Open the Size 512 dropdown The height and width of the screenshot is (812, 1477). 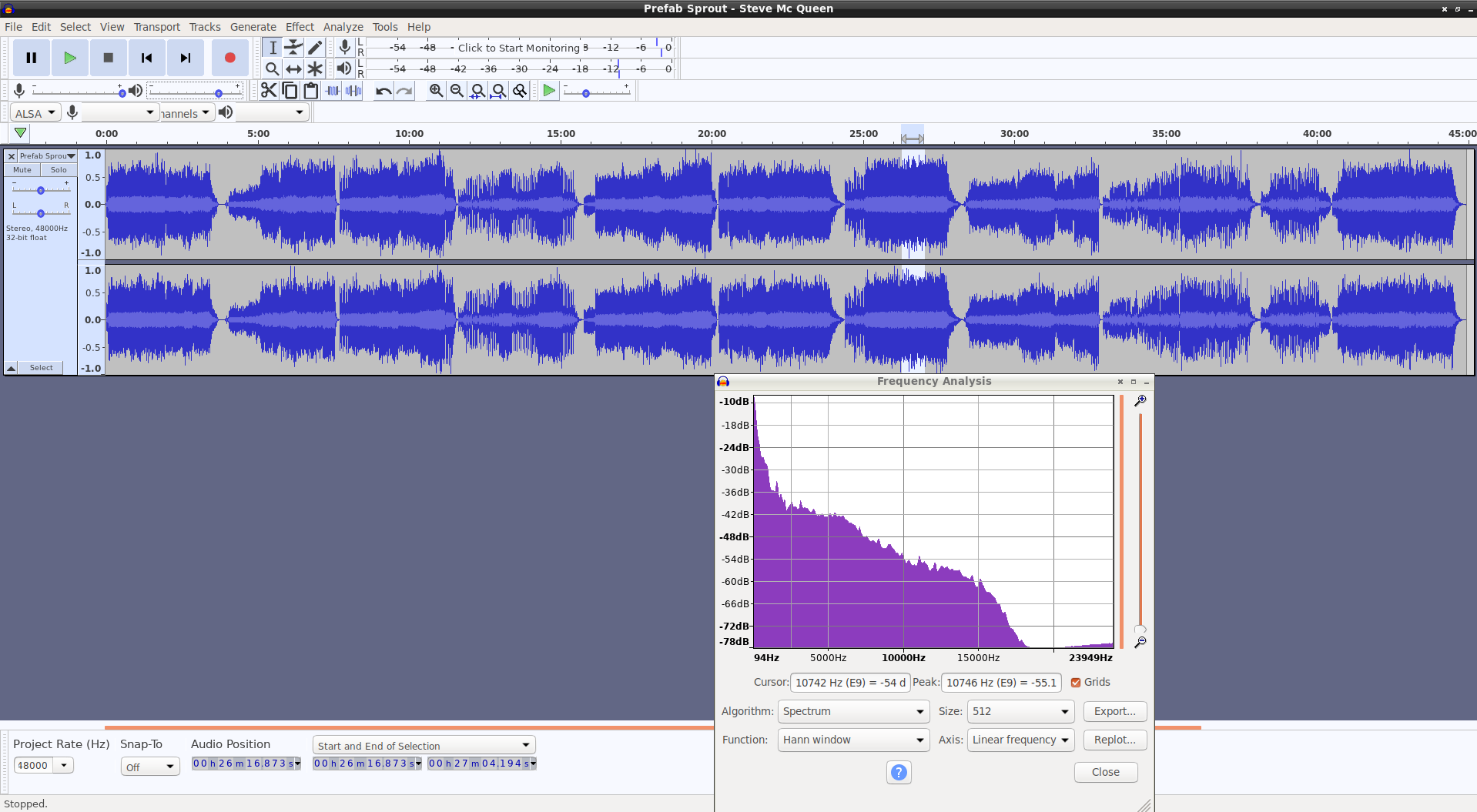(x=1020, y=712)
